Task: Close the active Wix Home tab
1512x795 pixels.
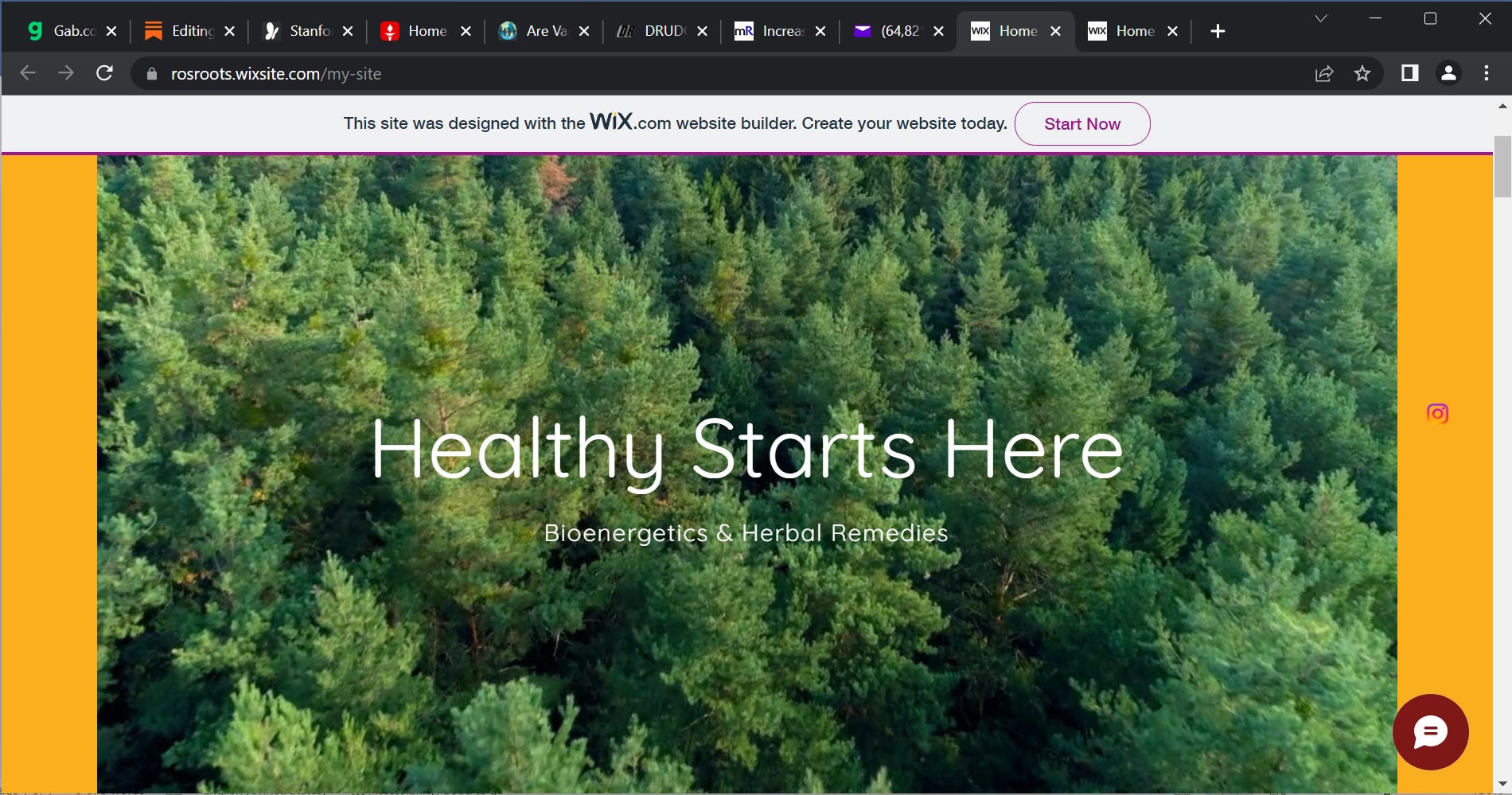Action: 1055,31
